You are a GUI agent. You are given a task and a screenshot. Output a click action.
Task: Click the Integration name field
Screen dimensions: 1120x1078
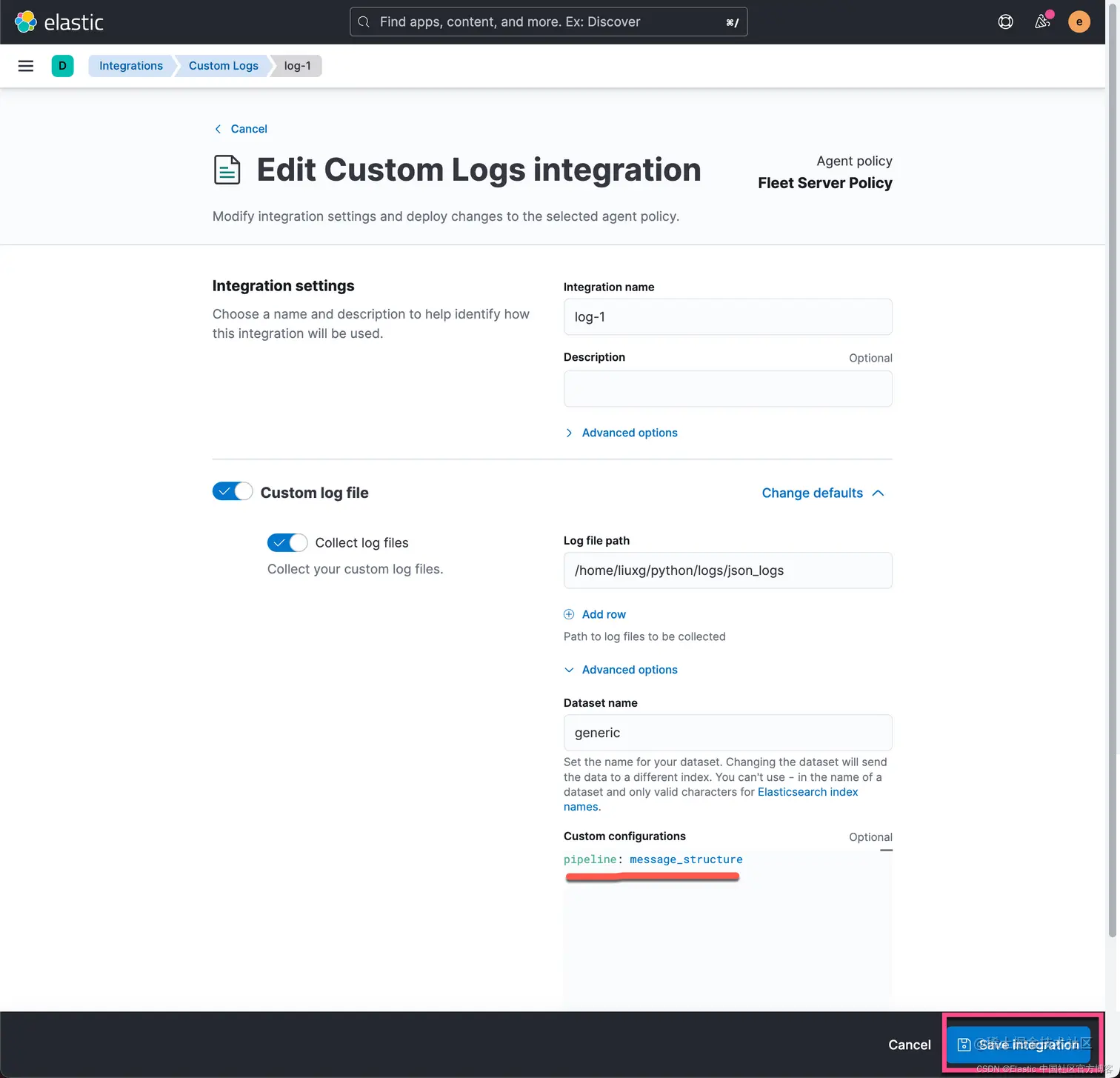click(x=728, y=317)
